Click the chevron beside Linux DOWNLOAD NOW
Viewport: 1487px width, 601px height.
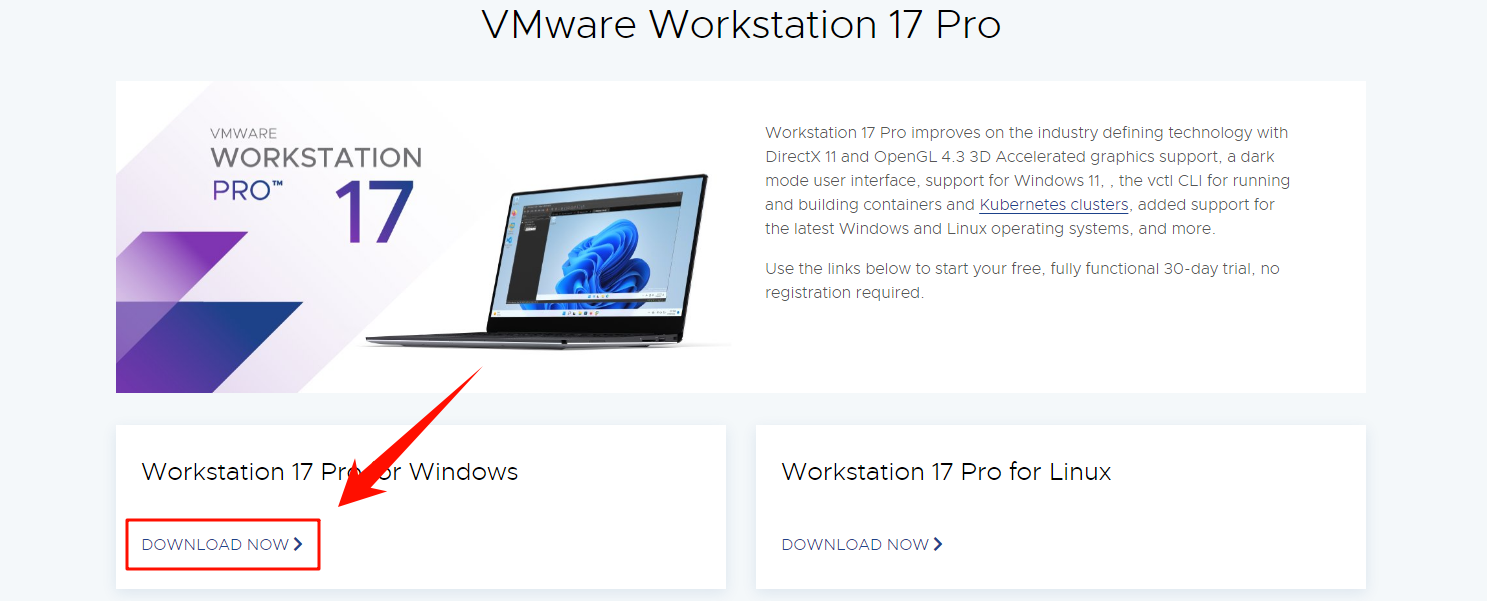point(938,544)
